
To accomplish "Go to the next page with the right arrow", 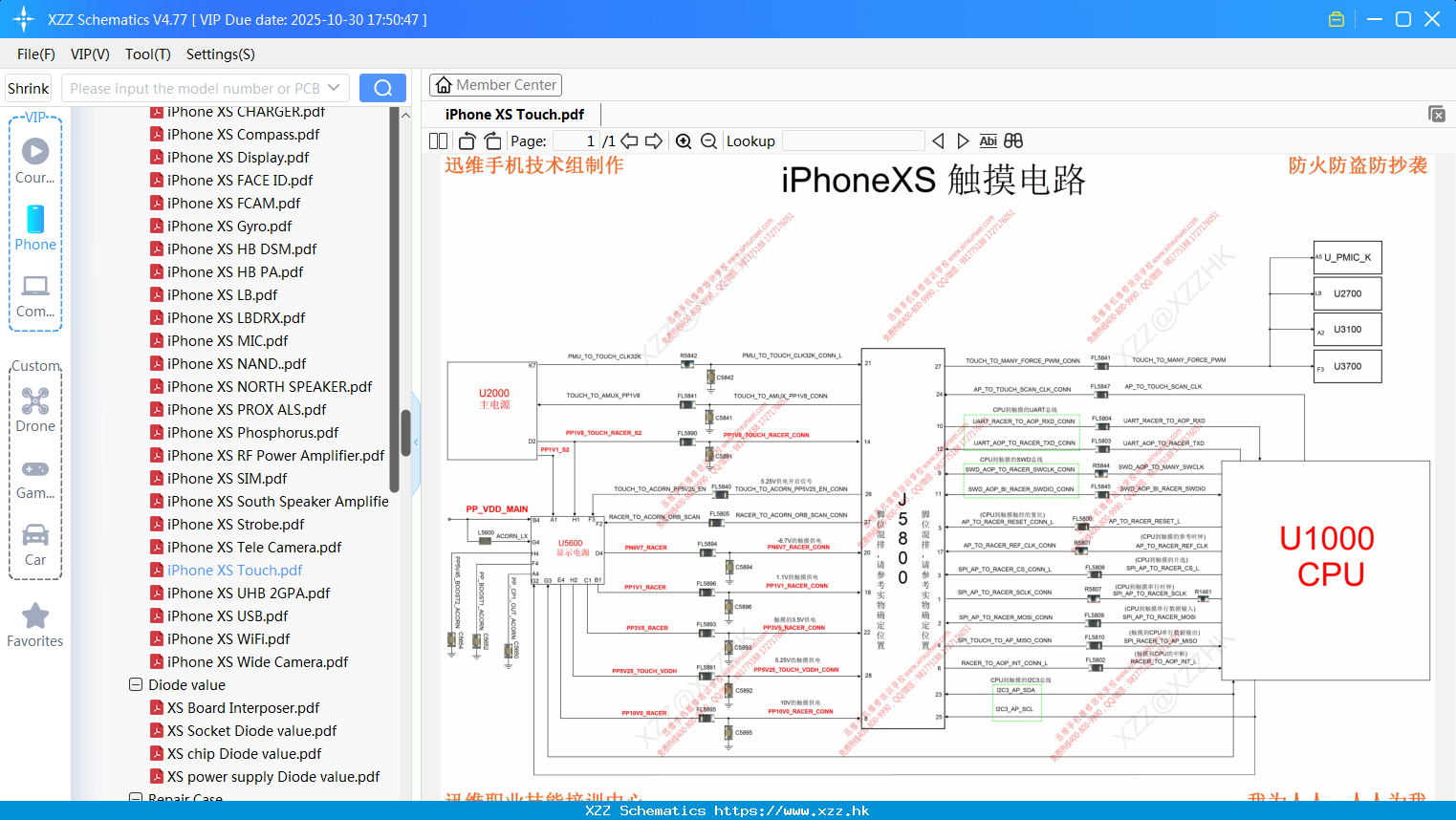I will [654, 140].
